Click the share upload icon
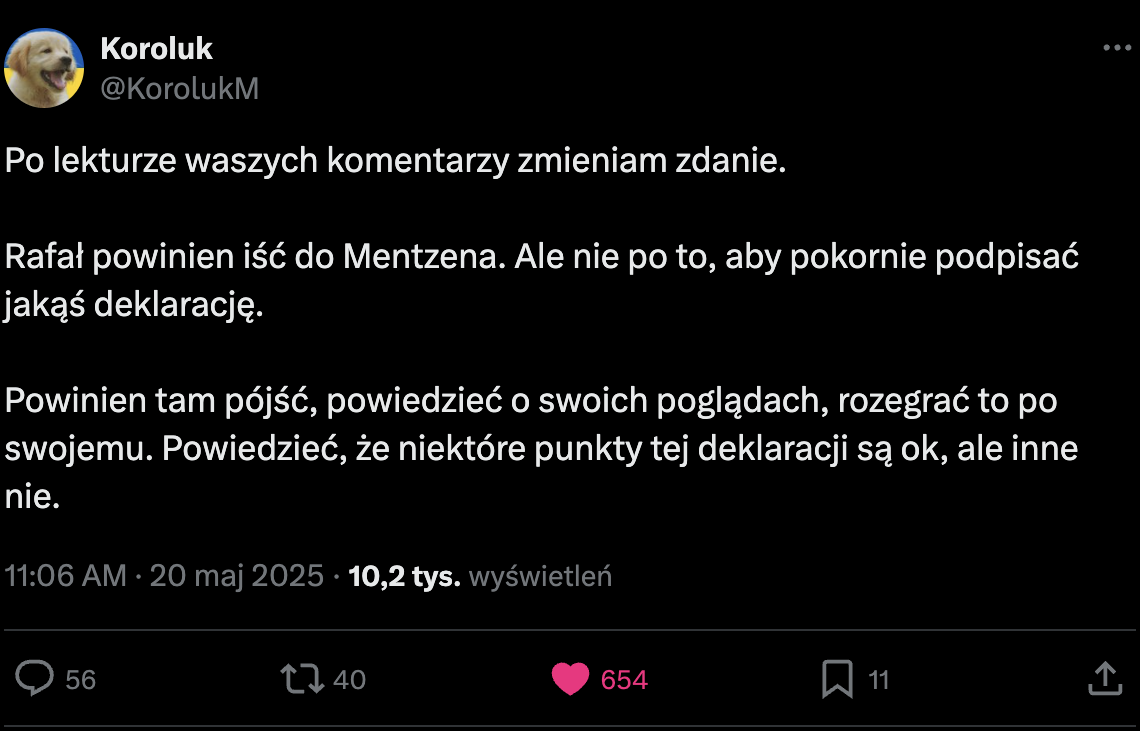1140x731 pixels. tap(1104, 680)
